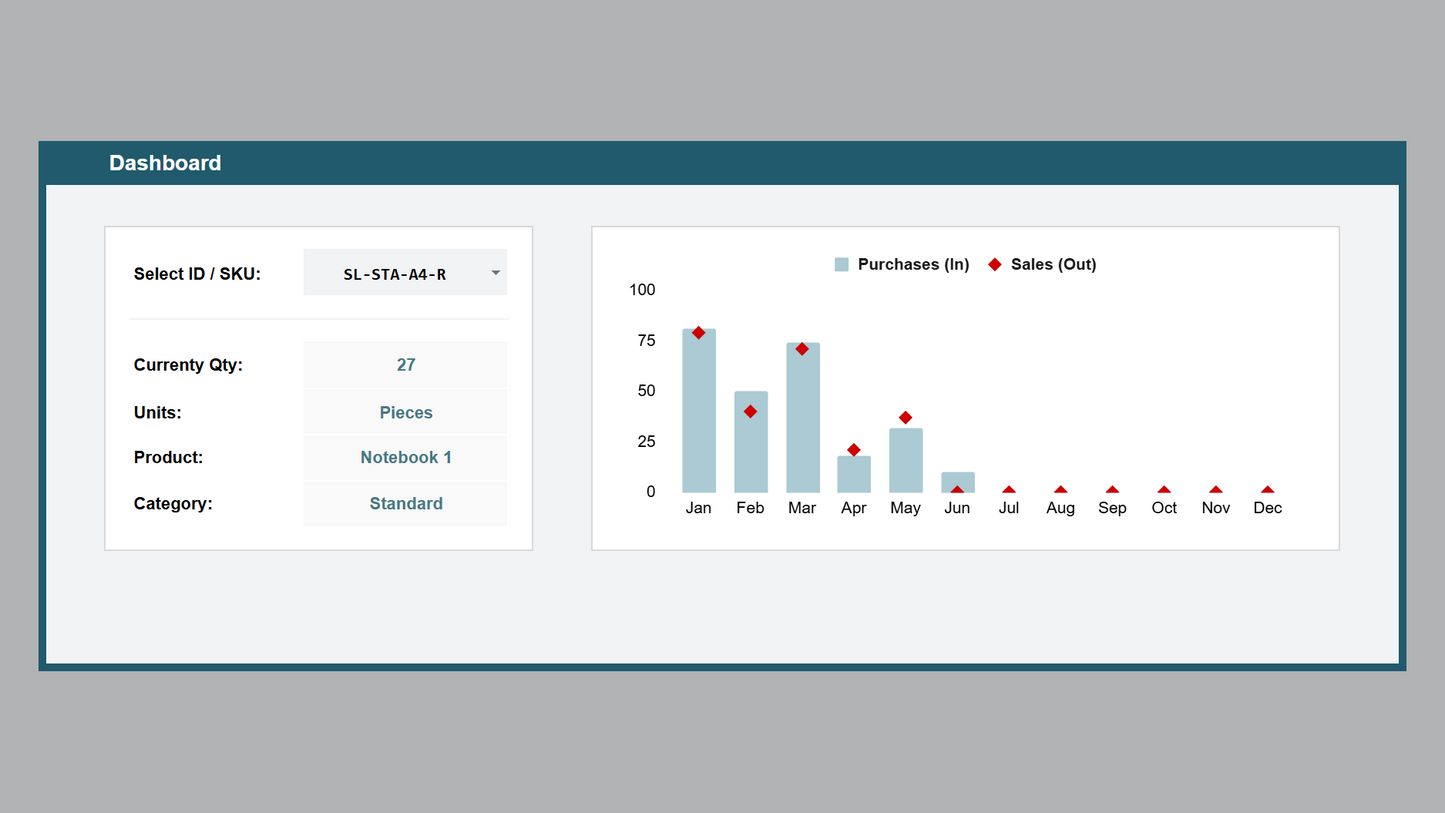This screenshot has width=1445, height=813.
Task: Click the Current Qty value 27
Action: click(405, 365)
